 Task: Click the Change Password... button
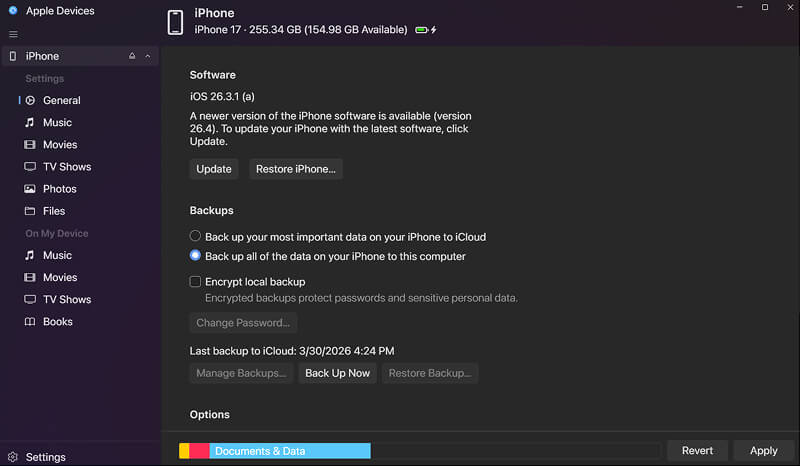pyautogui.click(x=243, y=323)
